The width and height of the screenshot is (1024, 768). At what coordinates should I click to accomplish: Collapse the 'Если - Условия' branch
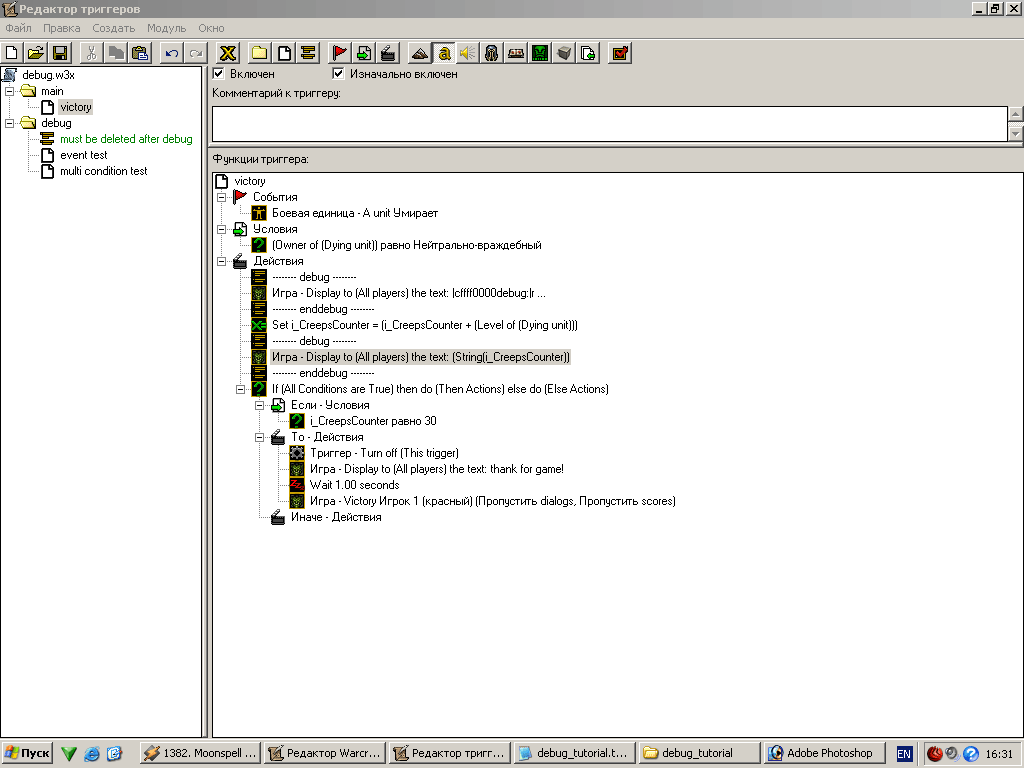point(260,405)
